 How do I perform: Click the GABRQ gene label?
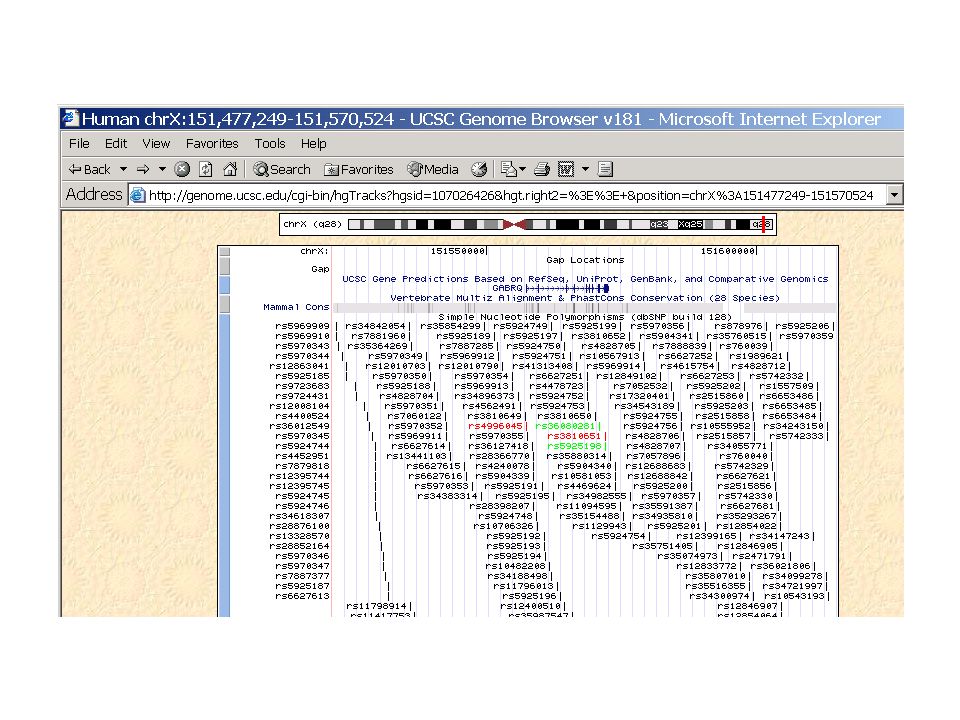point(507,288)
